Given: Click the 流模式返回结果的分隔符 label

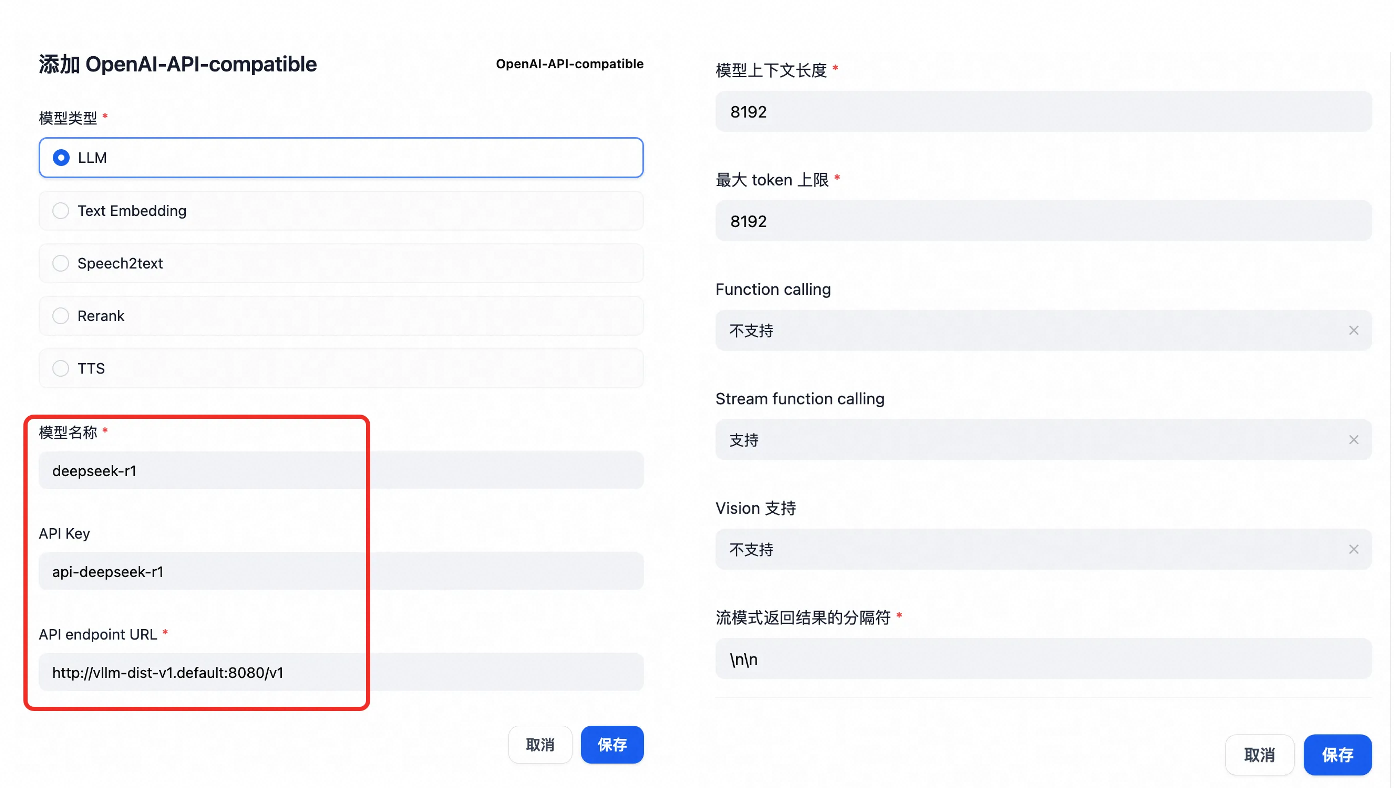Looking at the screenshot, I should pos(803,617).
